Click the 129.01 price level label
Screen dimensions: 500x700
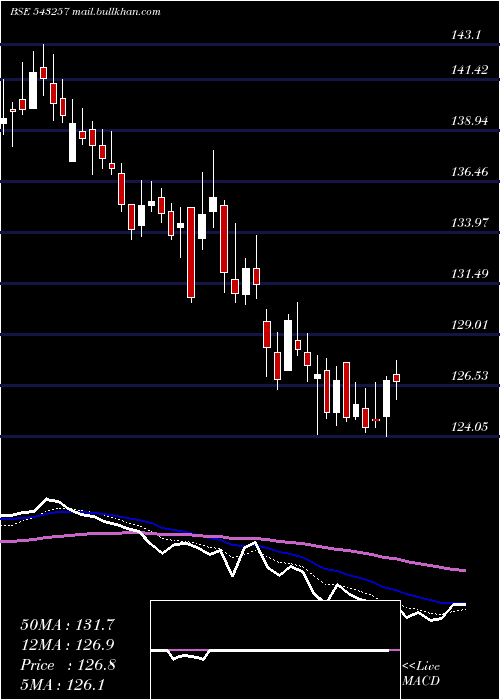pyautogui.click(x=470, y=324)
